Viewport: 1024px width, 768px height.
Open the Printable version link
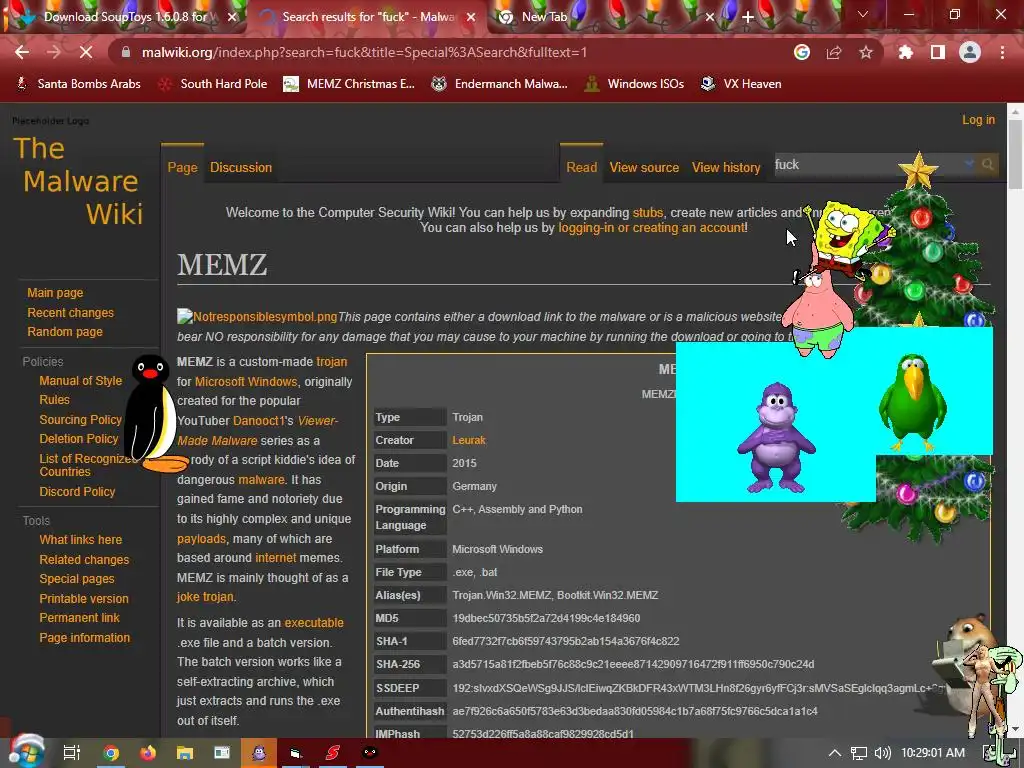pyautogui.click(x=84, y=598)
